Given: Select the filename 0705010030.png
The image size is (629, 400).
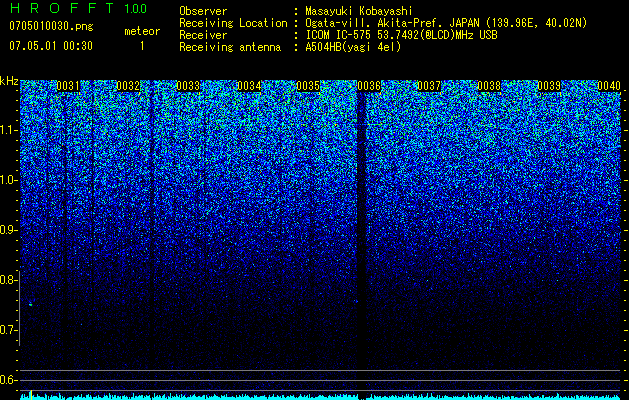Looking at the screenshot, I should [x=51, y=26].
